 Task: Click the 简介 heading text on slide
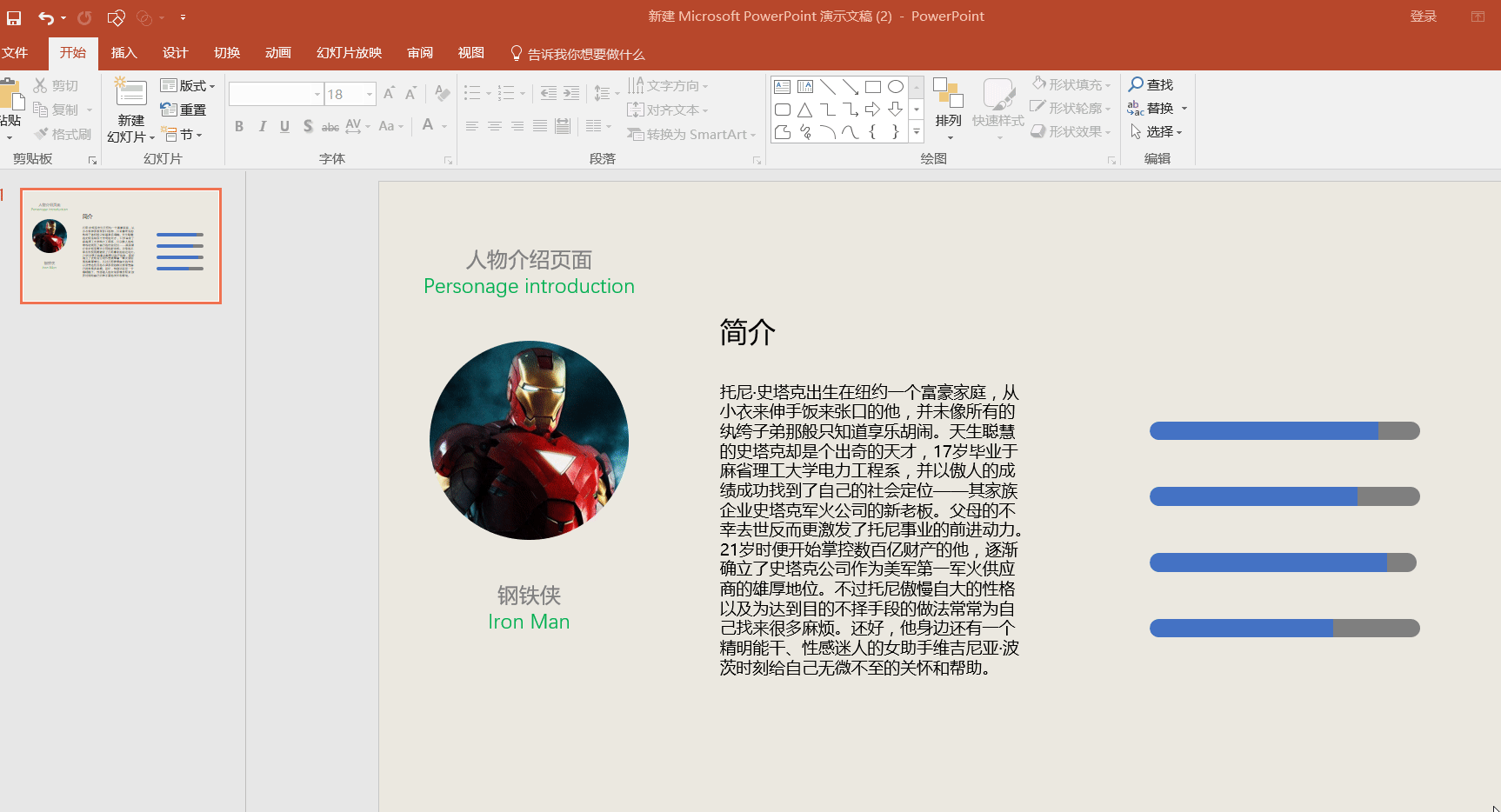pyautogui.click(x=747, y=332)
